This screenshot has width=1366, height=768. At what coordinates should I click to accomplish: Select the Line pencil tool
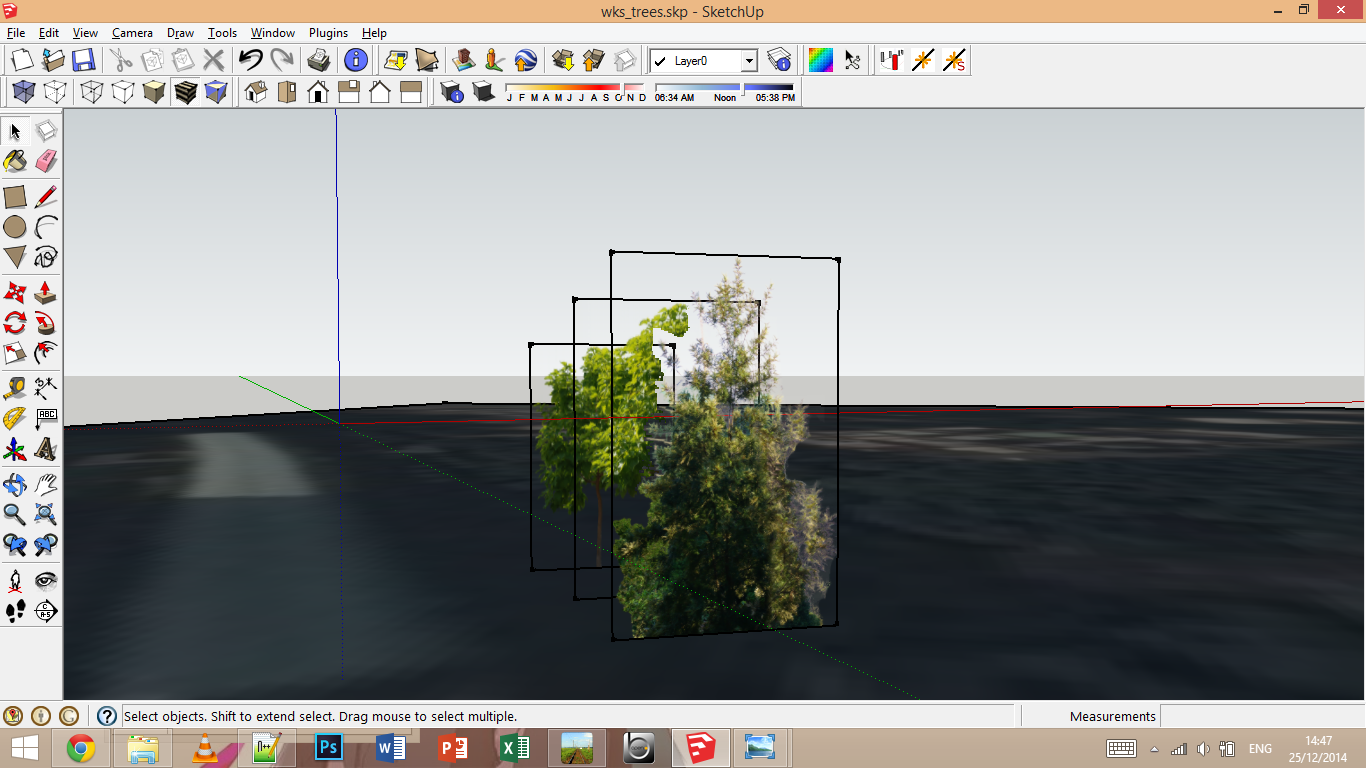46,196
